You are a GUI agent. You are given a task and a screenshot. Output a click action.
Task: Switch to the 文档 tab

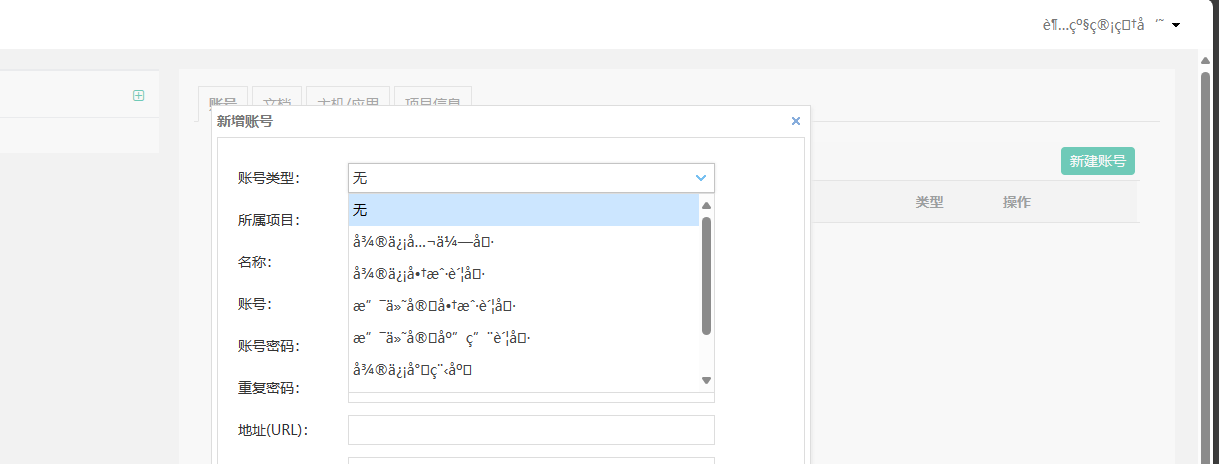277,103
